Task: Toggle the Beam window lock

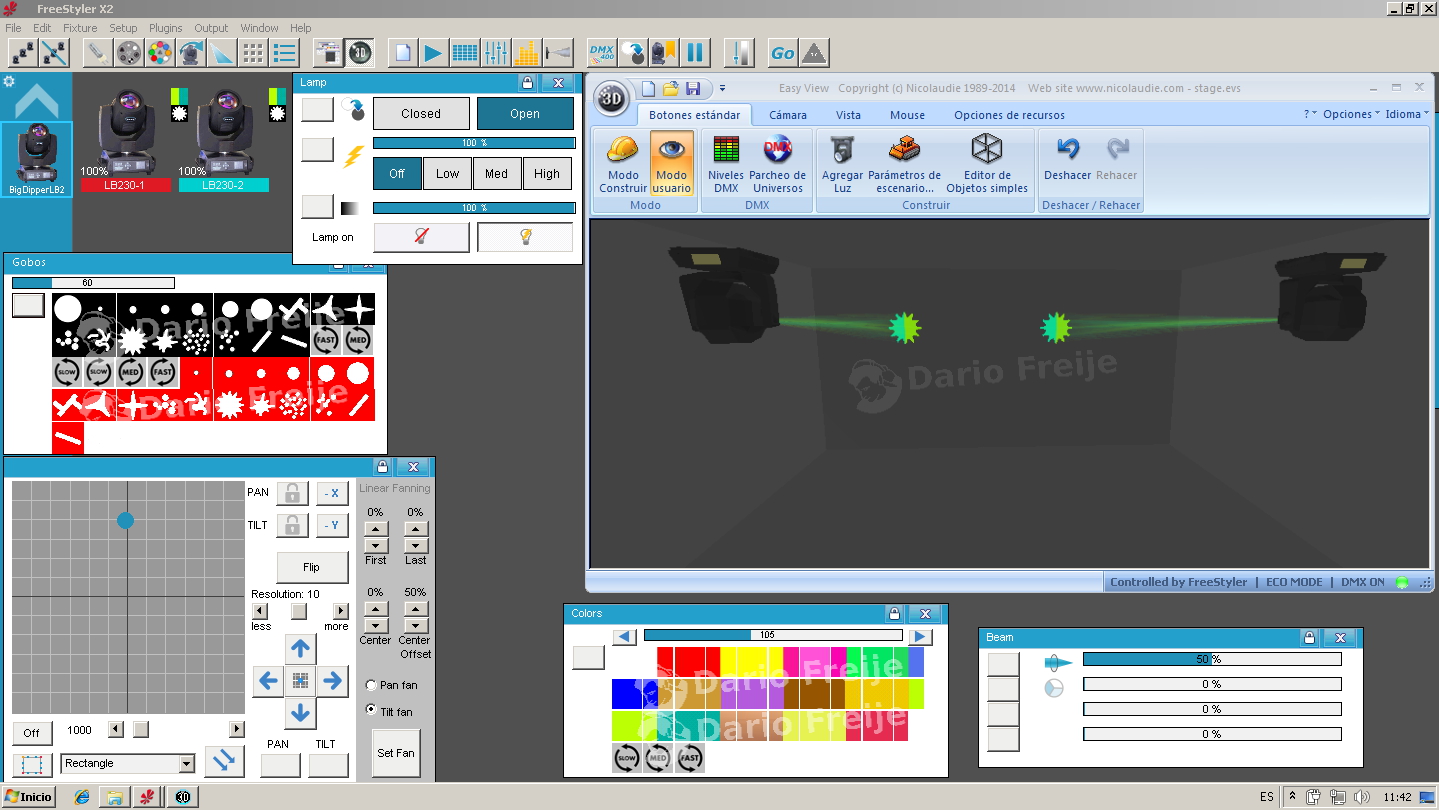Action: pyautogui.click(x=1309, y=638)
